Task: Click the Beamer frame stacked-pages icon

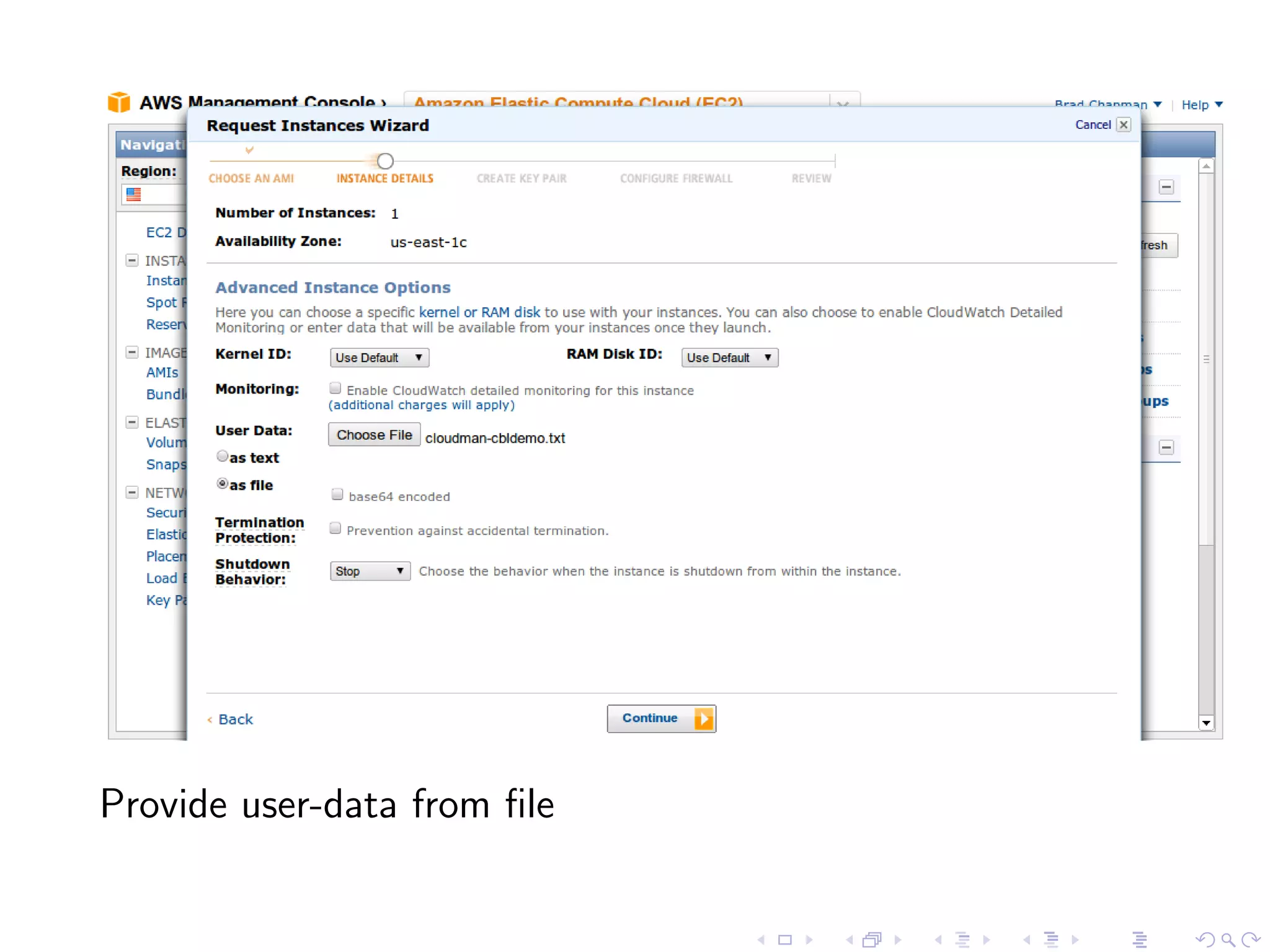Action: [872, 940]
